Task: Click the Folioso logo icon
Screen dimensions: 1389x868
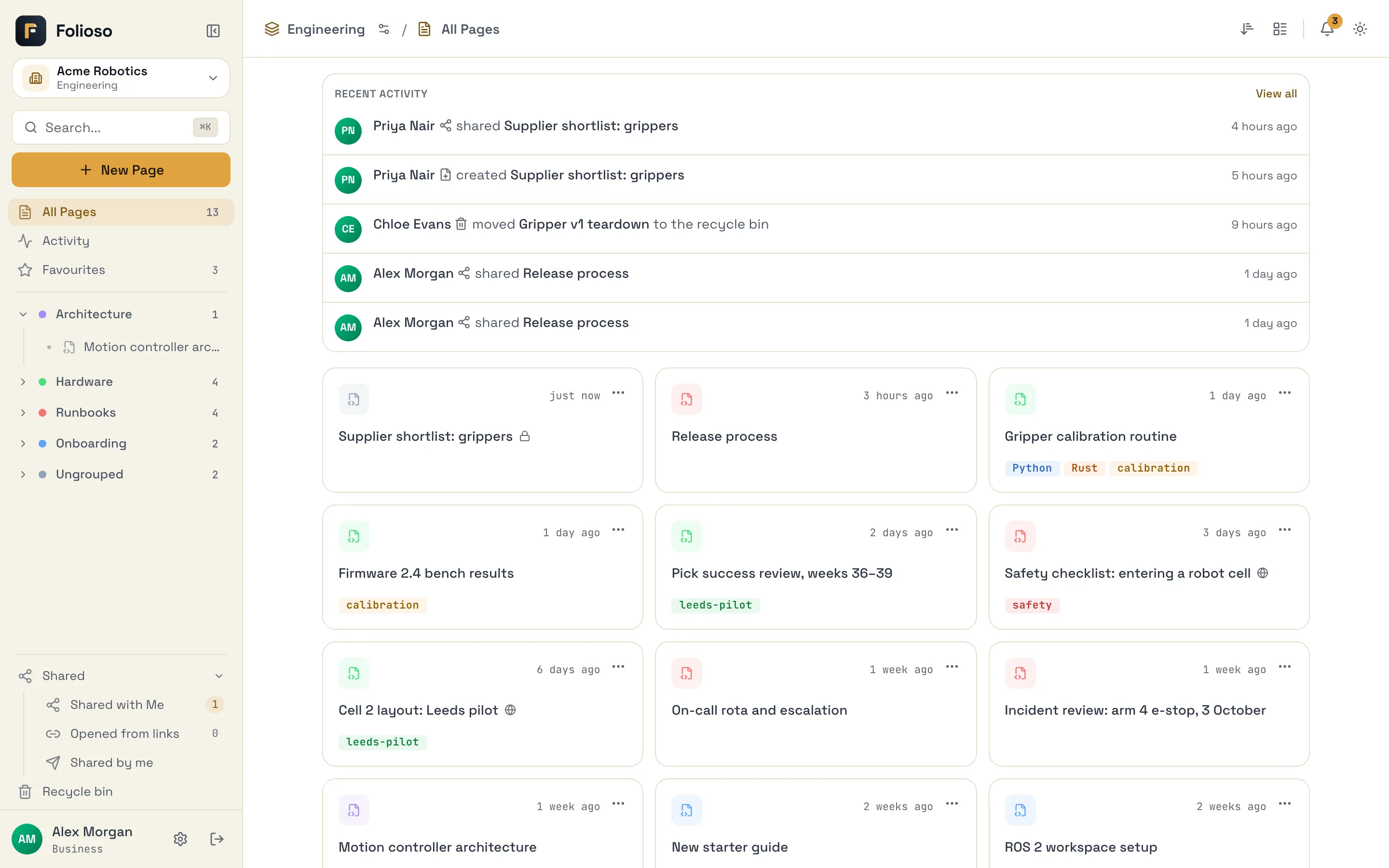Action: pos(31,30)
